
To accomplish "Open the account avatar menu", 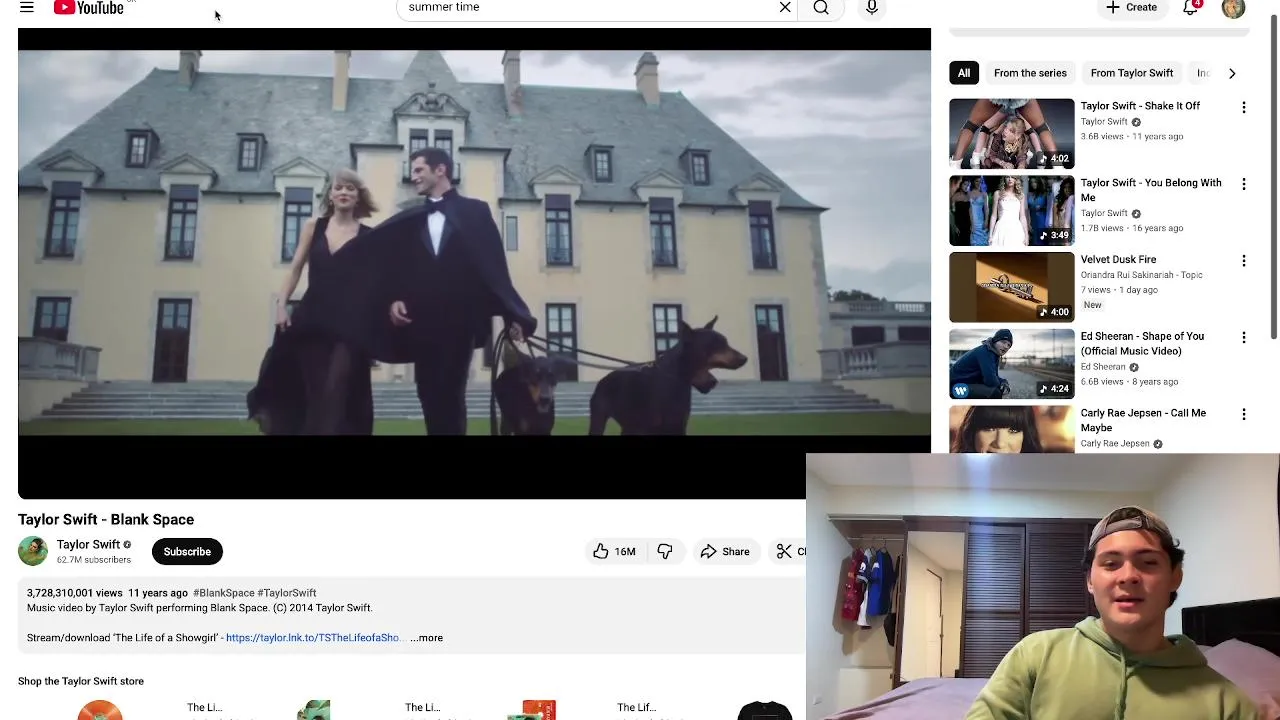I will coord(1233,8).
